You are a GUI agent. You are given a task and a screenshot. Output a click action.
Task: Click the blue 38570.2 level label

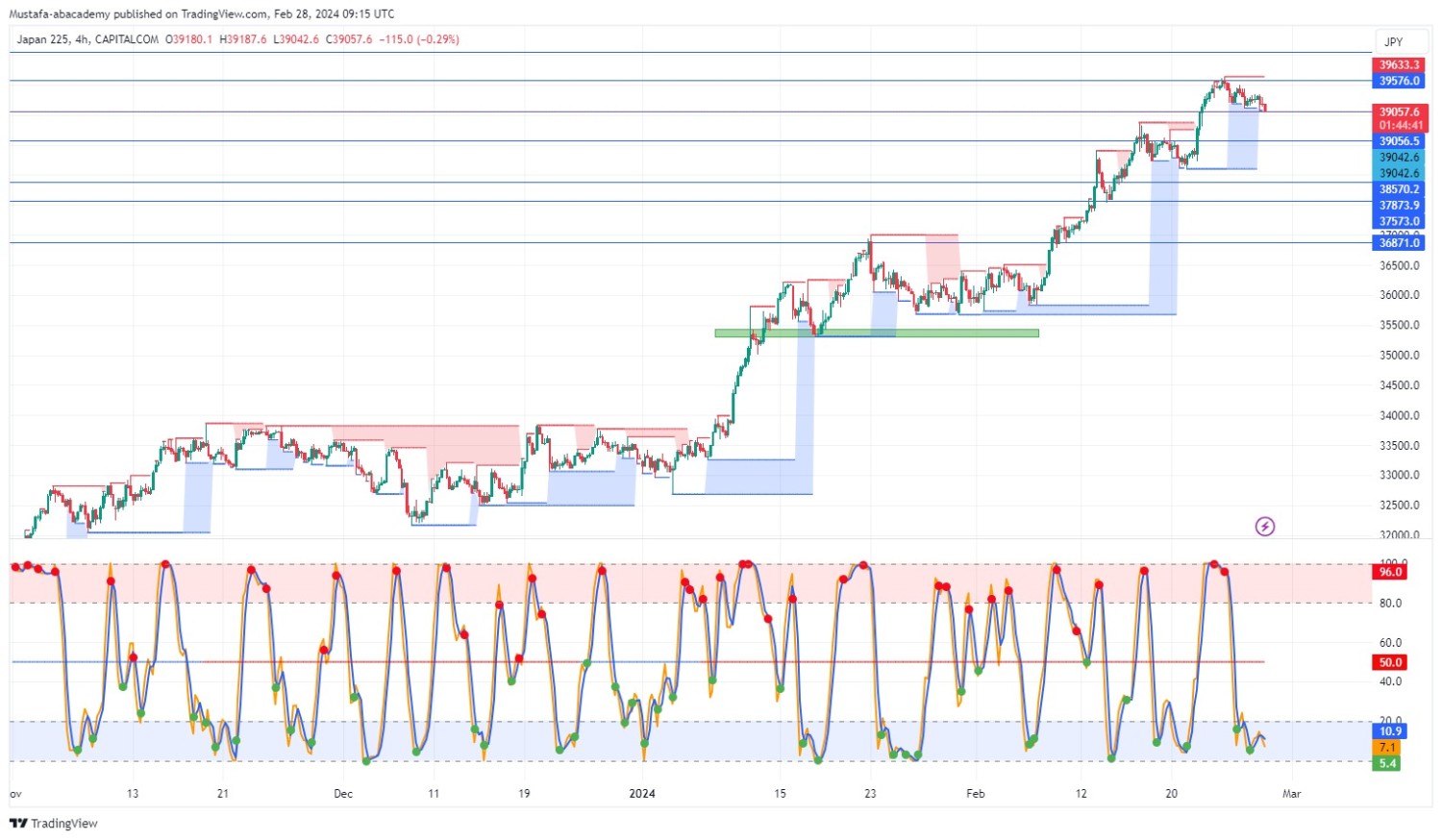(1399, 189)
